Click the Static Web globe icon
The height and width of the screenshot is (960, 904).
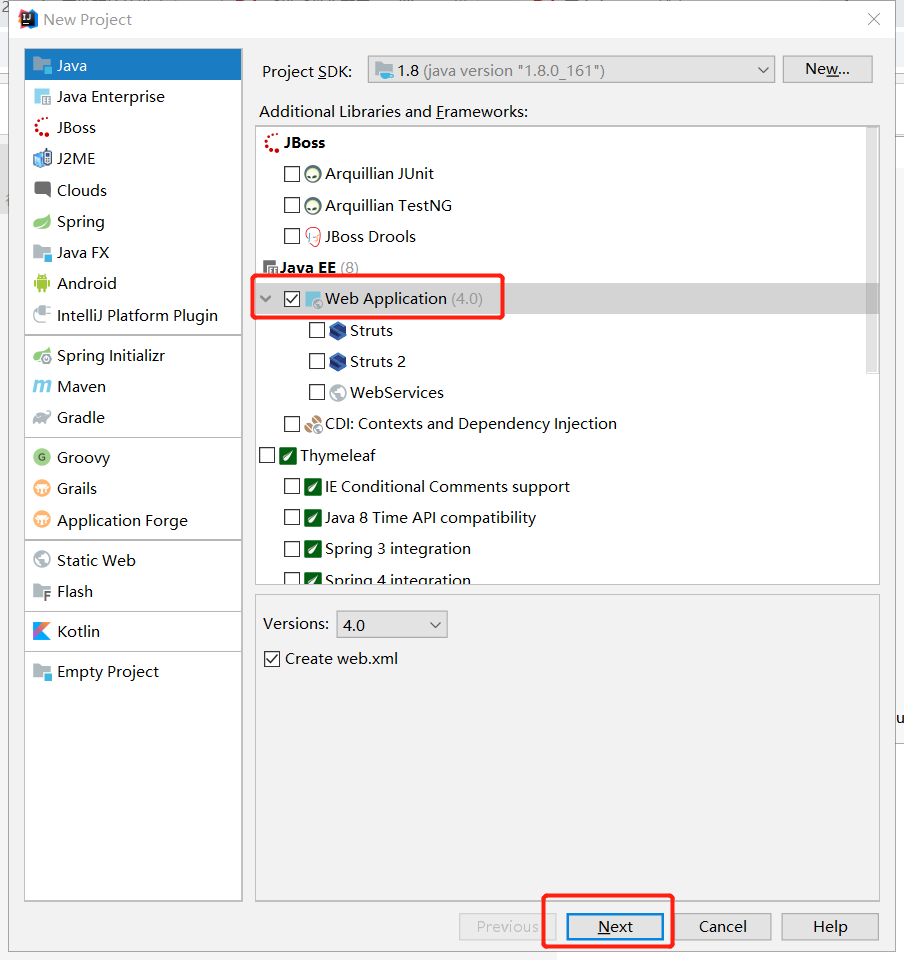click(42, 560)
